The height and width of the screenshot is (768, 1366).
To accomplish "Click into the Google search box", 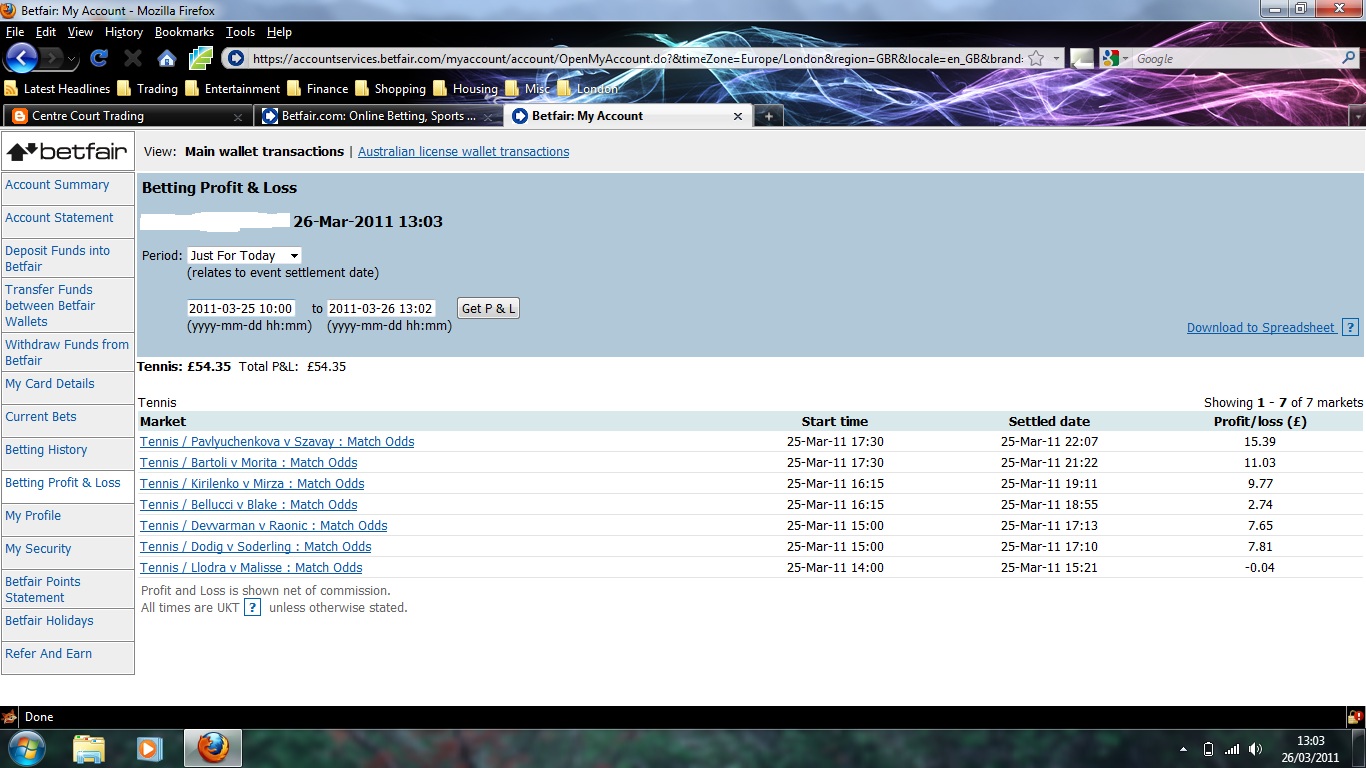I will [x=1234, y=58].
